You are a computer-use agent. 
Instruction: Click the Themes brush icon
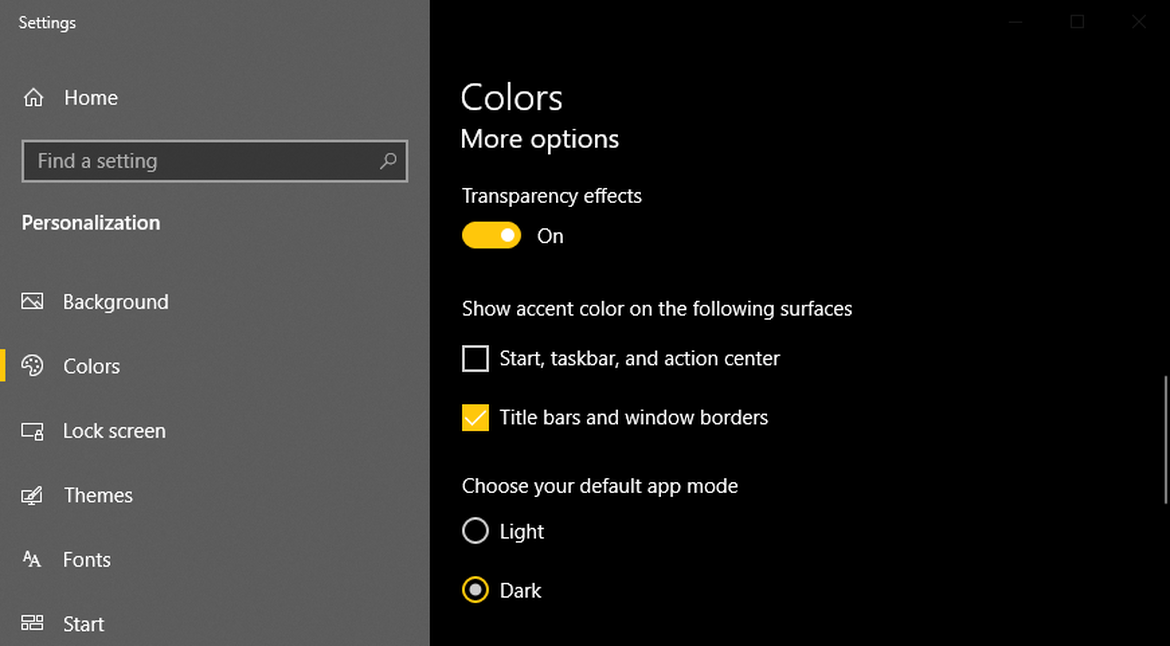point(33,495)
